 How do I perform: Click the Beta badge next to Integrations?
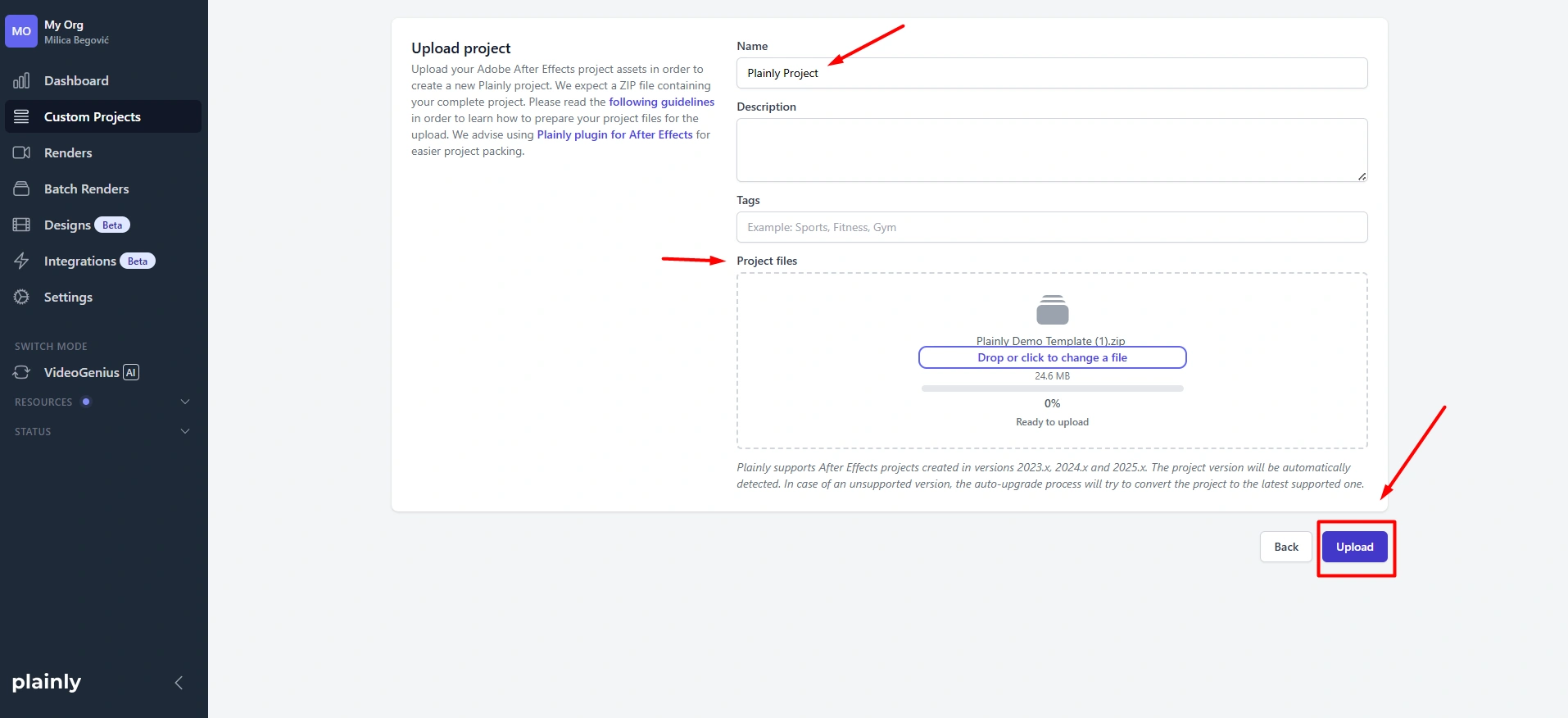point(138,261)
